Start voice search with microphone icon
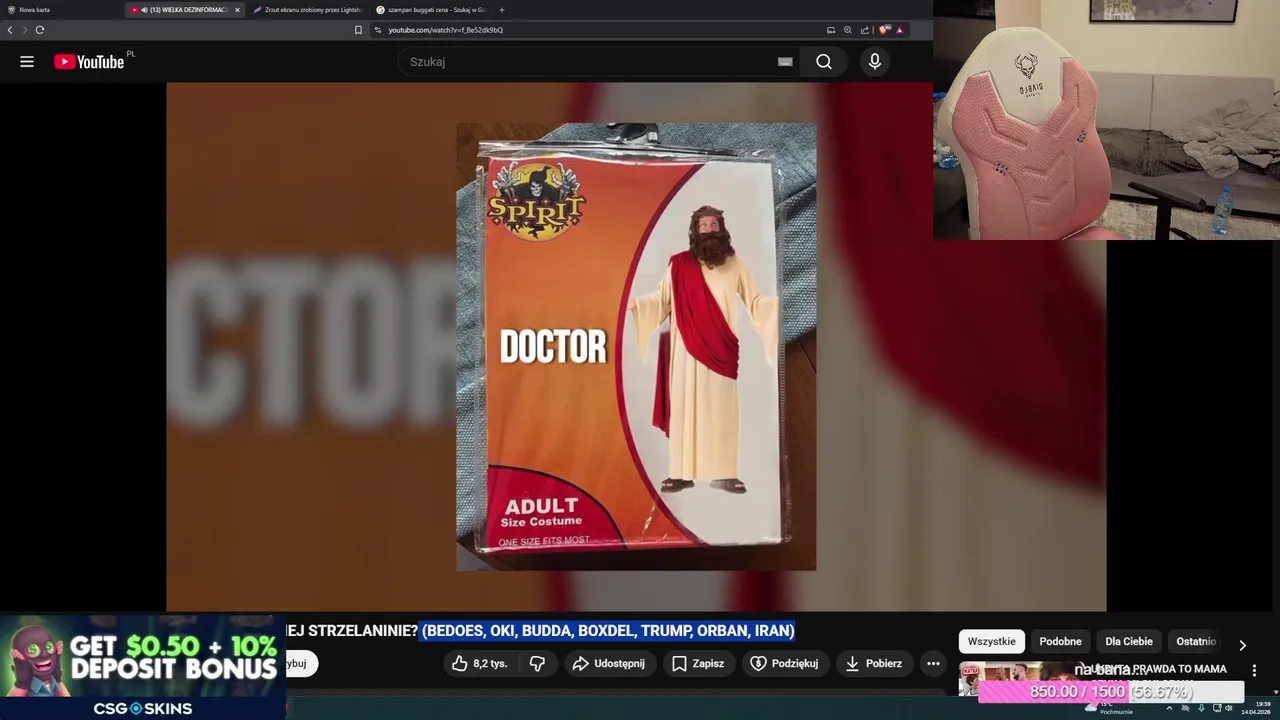This screenshot has width=1280, height=720. coord(875,62)
